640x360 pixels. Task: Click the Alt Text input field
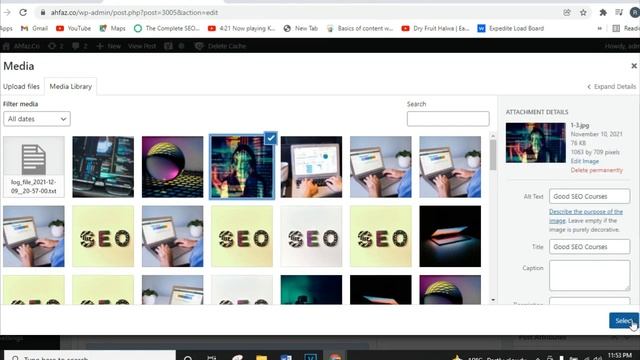[x=589, y=196]
